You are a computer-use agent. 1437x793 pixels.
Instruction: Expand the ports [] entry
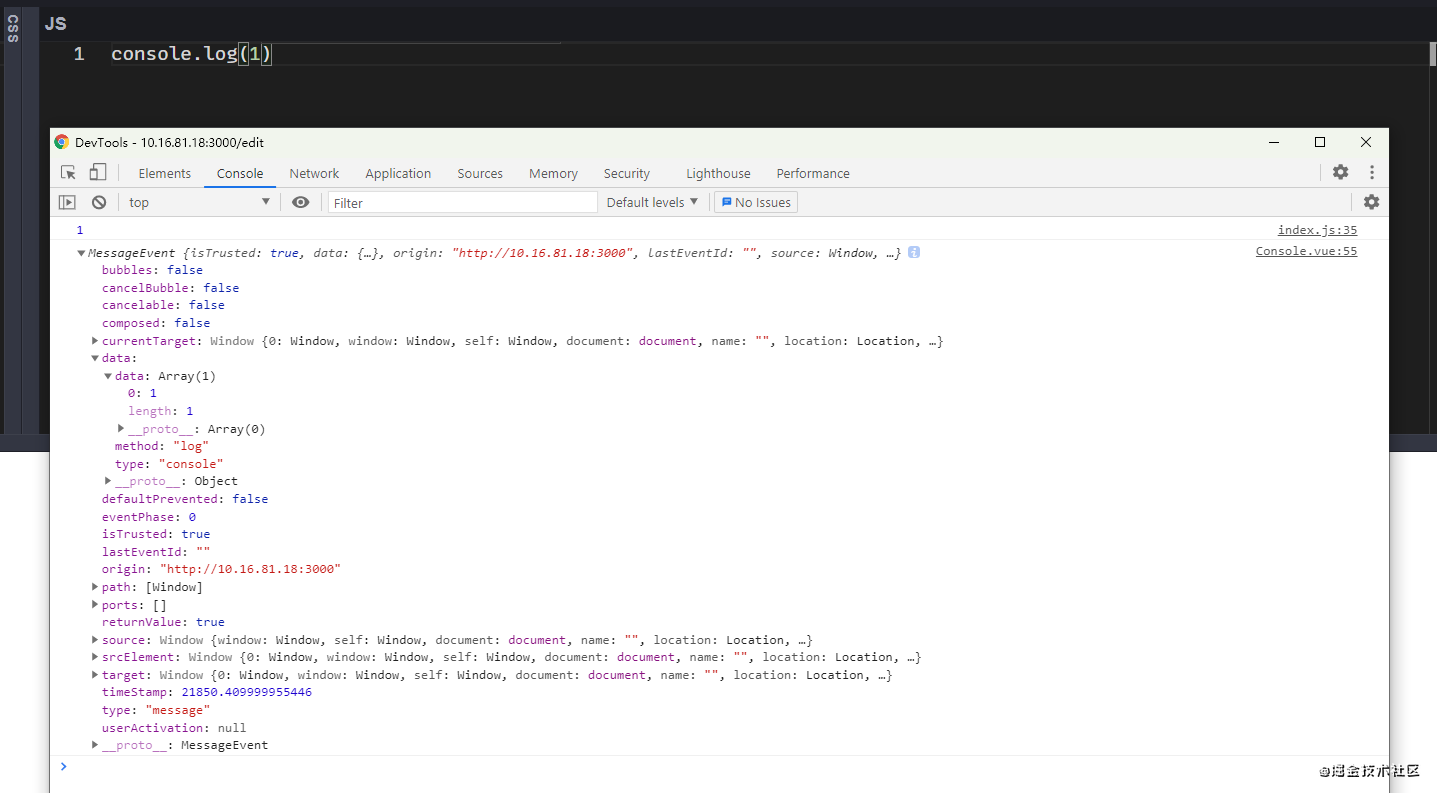[x=95, y=605]
